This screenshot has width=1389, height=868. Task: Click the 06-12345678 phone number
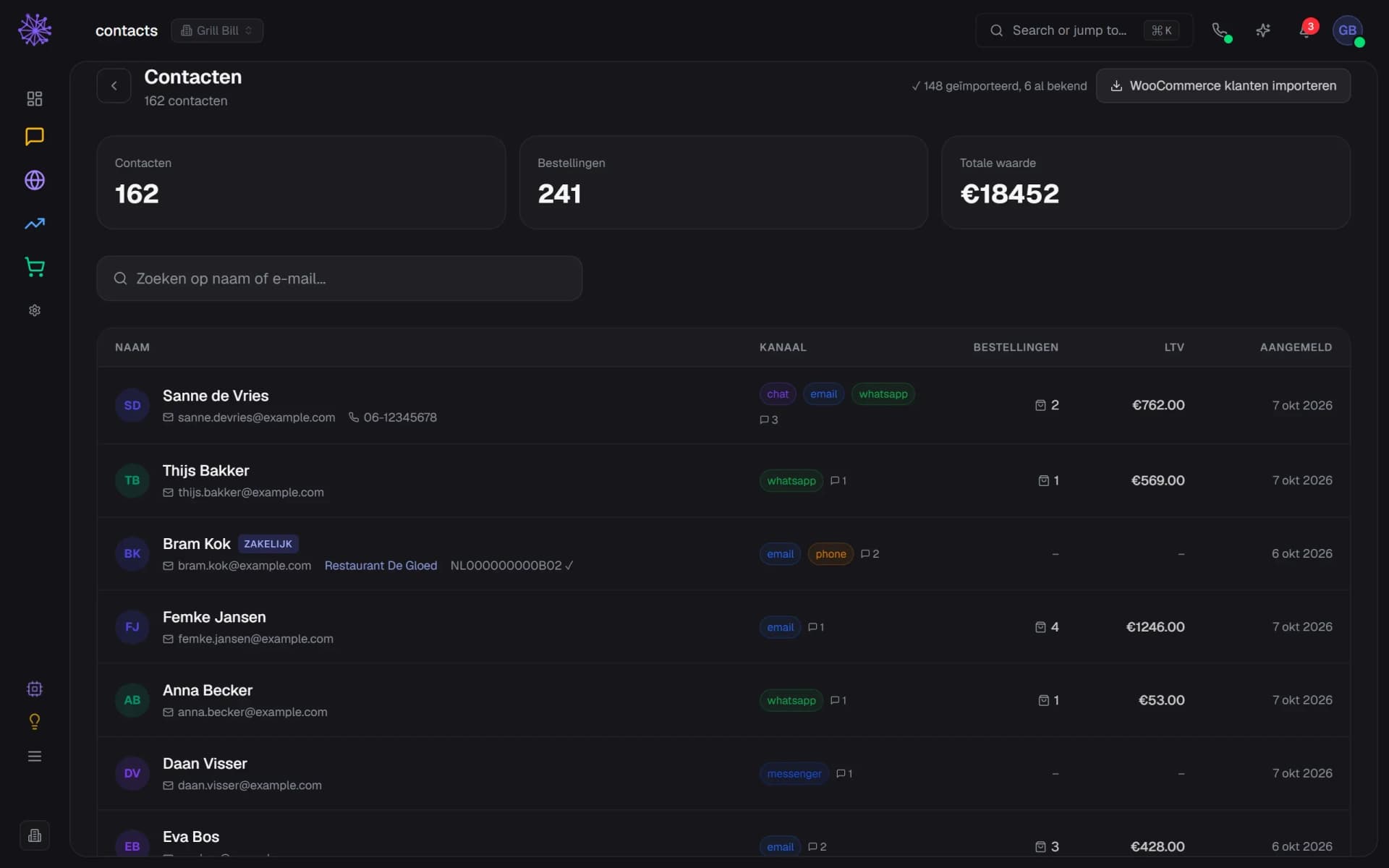(400, 417)
